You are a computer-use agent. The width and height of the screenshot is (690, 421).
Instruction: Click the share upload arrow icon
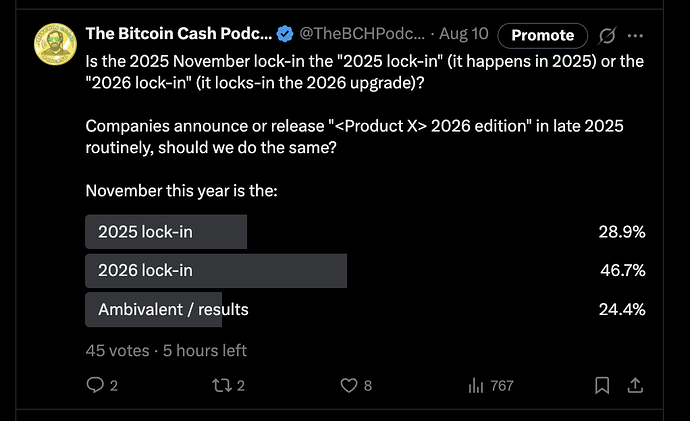(635, 386)
